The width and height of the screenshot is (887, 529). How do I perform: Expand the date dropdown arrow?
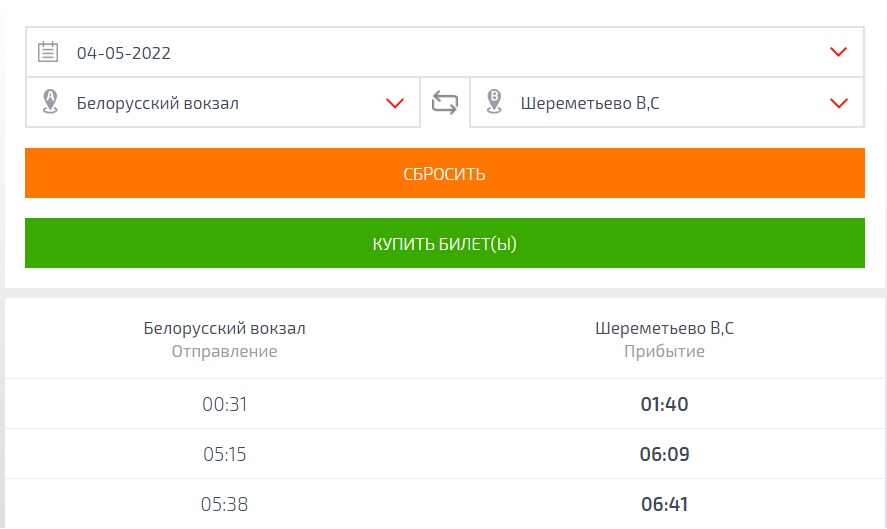point(838,52)
